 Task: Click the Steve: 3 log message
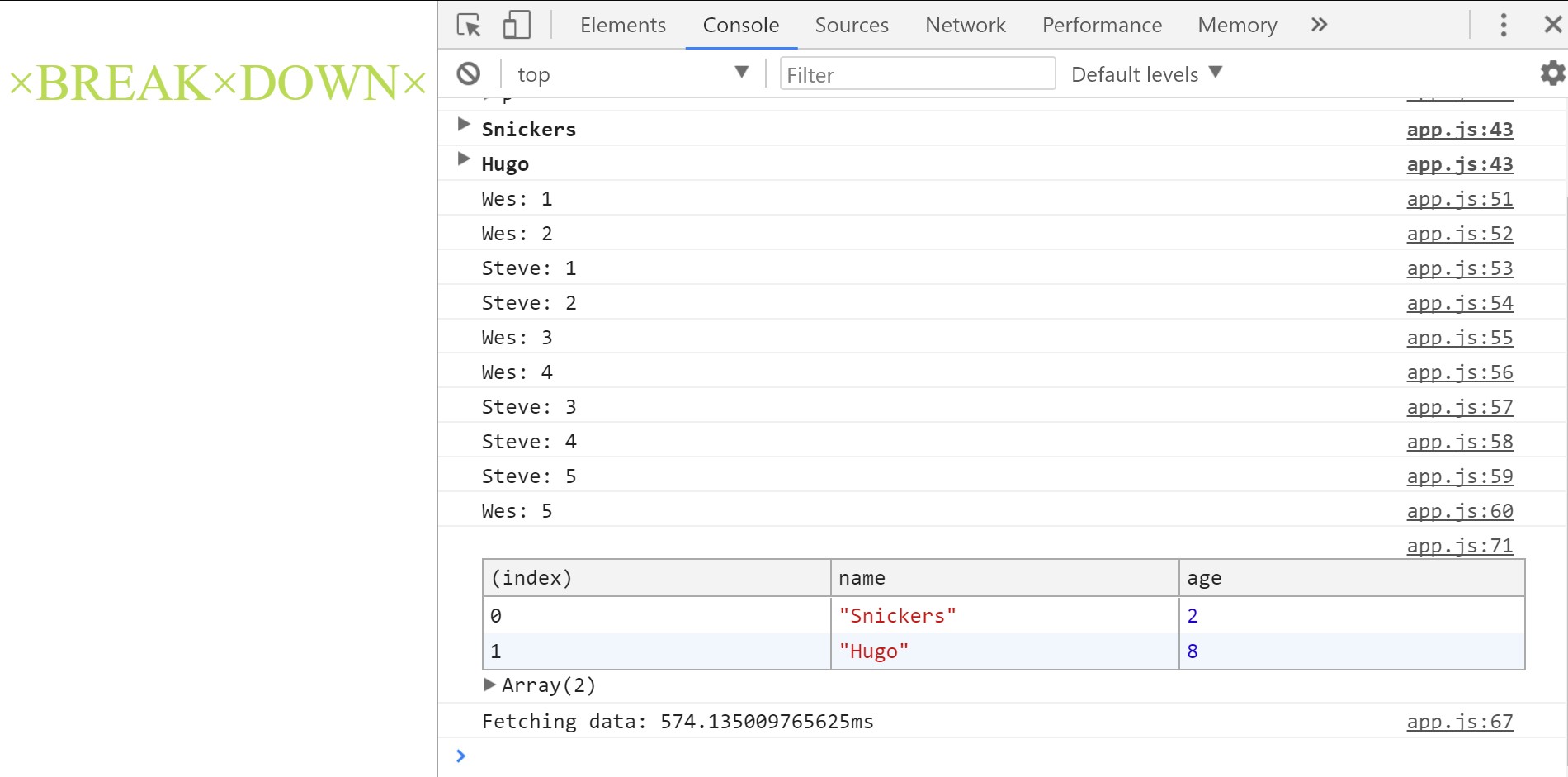click(x=529, y=407)
